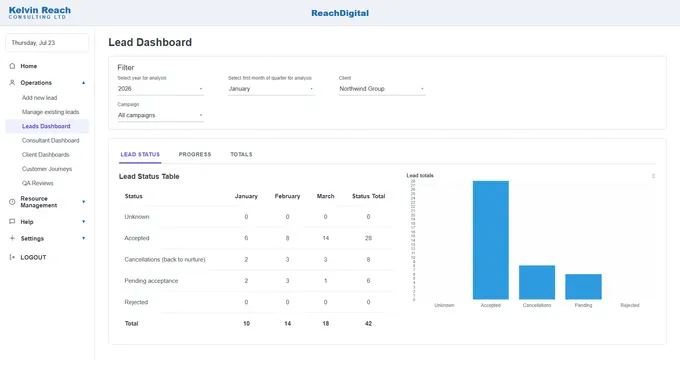Expand the Settings menu arrow
The height and width of the screenshot is (387, 680).
tap(84, 238)
